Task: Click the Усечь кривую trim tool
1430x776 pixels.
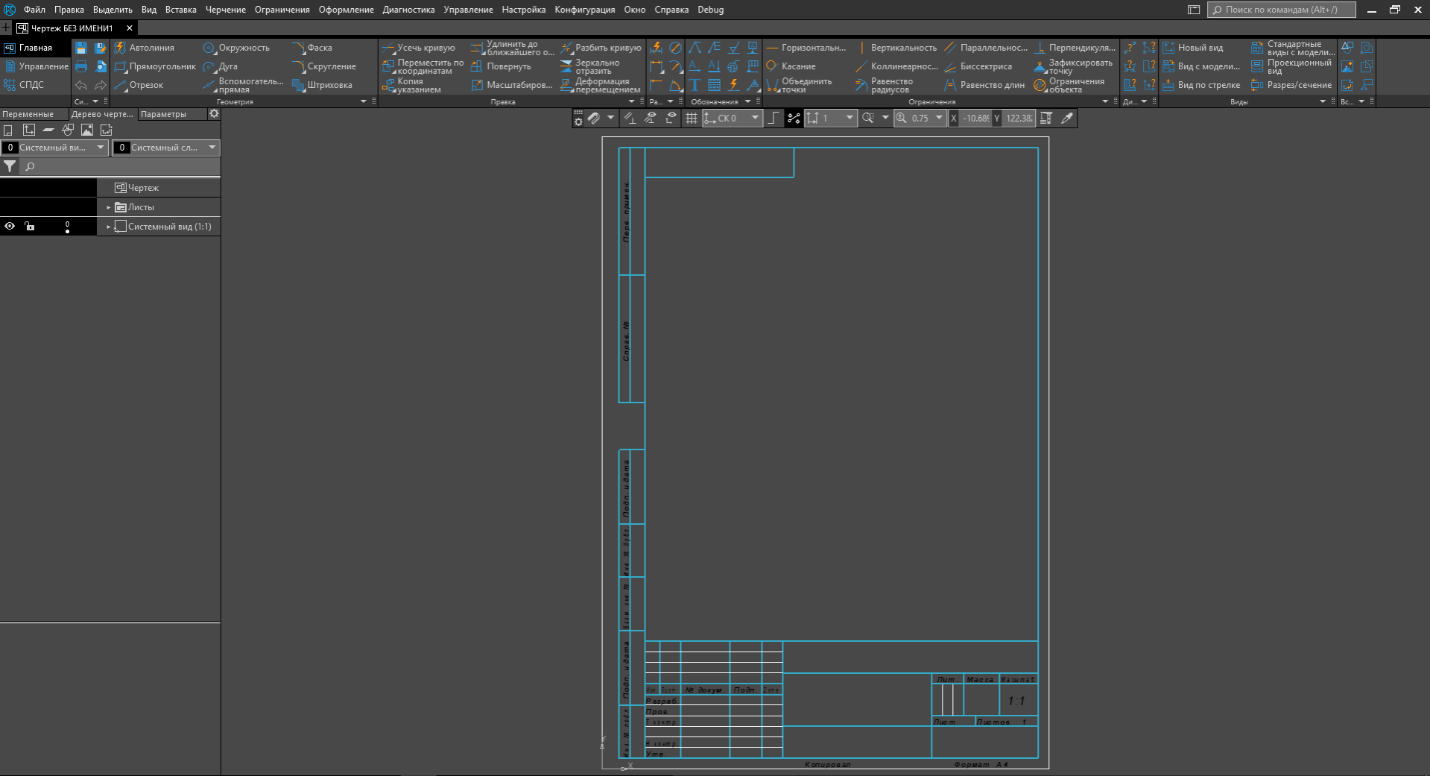Action: click(x=418, y=47)
